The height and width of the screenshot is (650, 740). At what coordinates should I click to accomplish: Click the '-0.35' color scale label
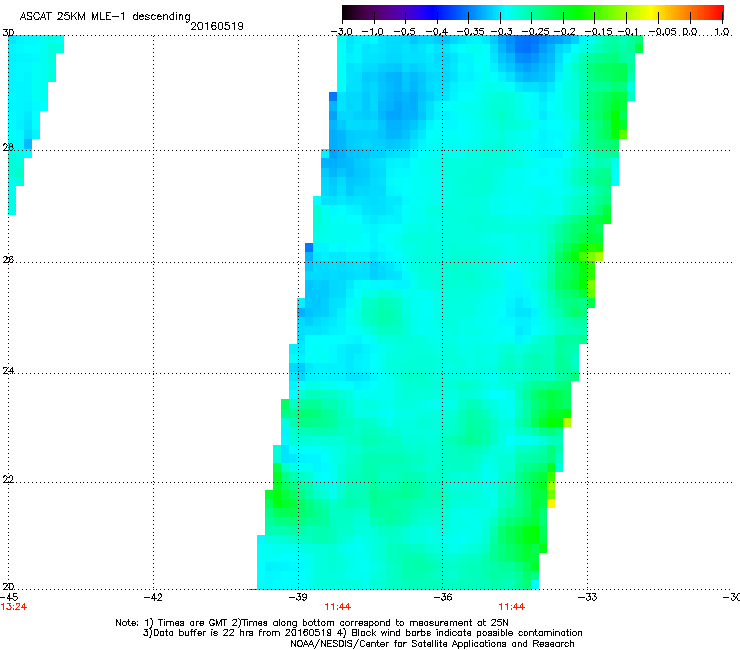click(x=470, y=32)
